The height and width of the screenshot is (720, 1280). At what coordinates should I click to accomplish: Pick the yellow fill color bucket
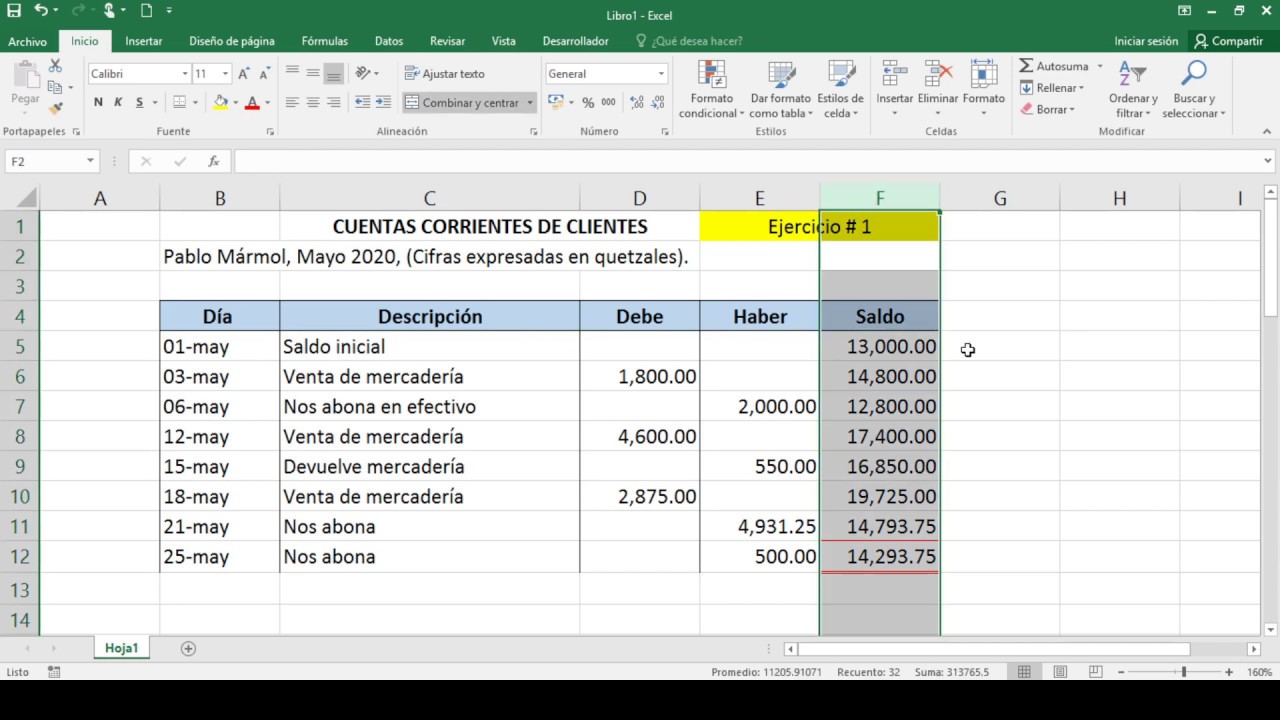click(x=221, y=102)
